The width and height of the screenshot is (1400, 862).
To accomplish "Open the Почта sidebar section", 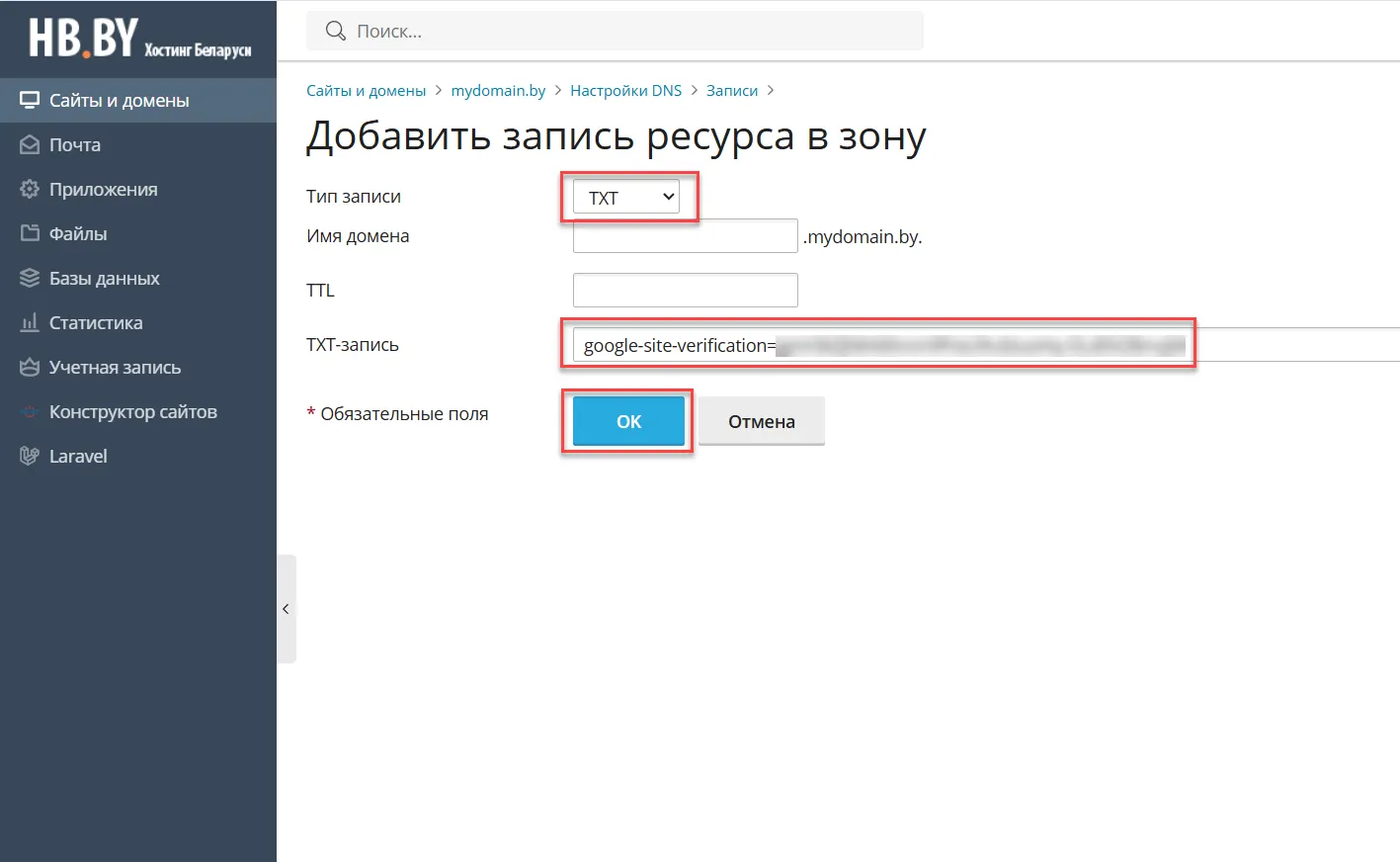I will pos(75,144).
